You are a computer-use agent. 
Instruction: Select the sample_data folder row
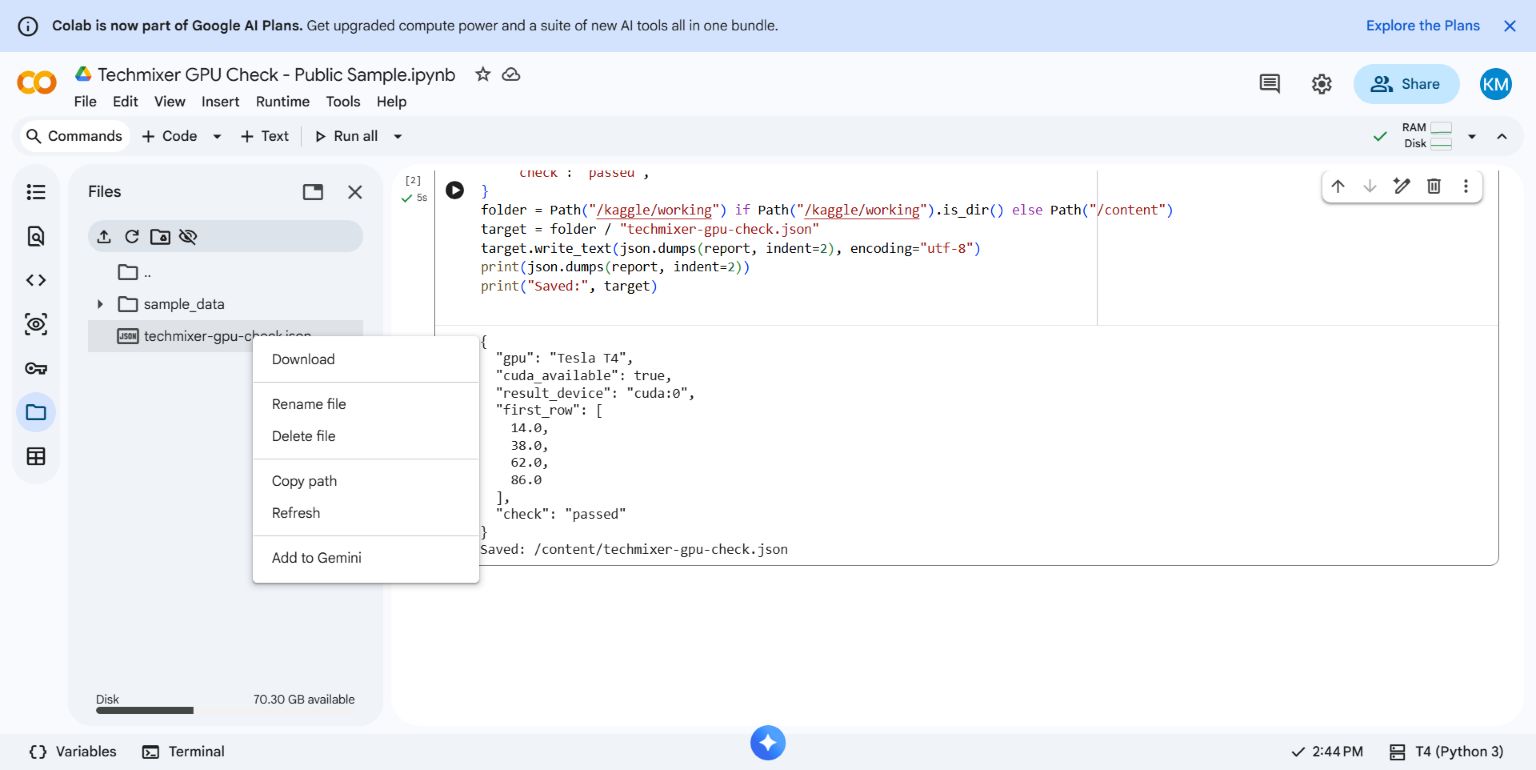(x=226, y=304)
